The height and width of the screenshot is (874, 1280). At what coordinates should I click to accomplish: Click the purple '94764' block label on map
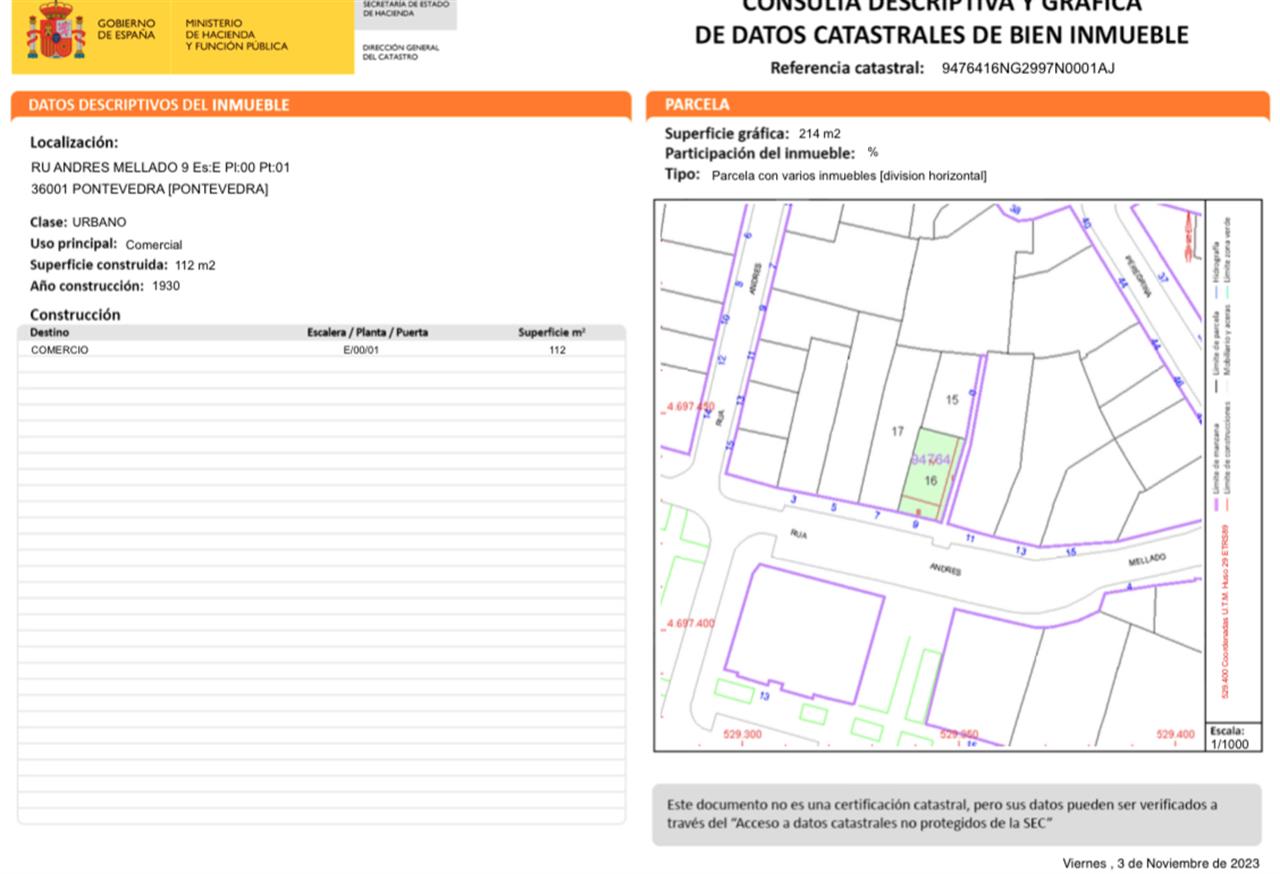[931, 459]
